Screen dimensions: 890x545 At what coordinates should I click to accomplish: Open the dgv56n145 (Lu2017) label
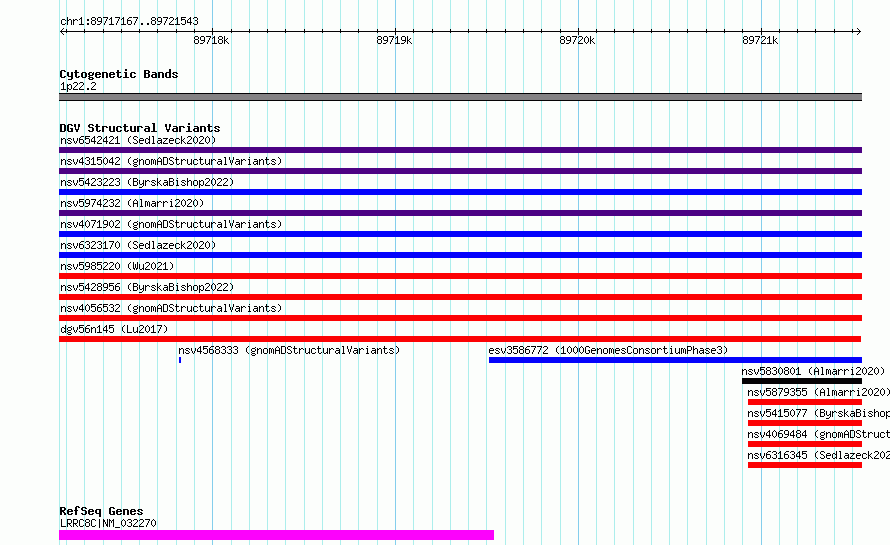114,329
